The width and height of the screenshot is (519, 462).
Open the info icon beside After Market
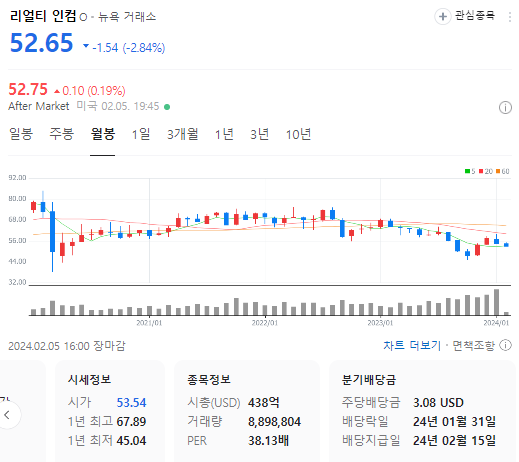tap(505, 108)
